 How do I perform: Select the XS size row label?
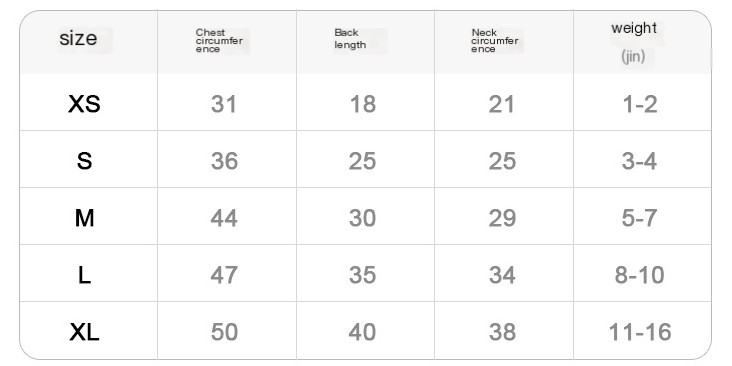[84, 104]
